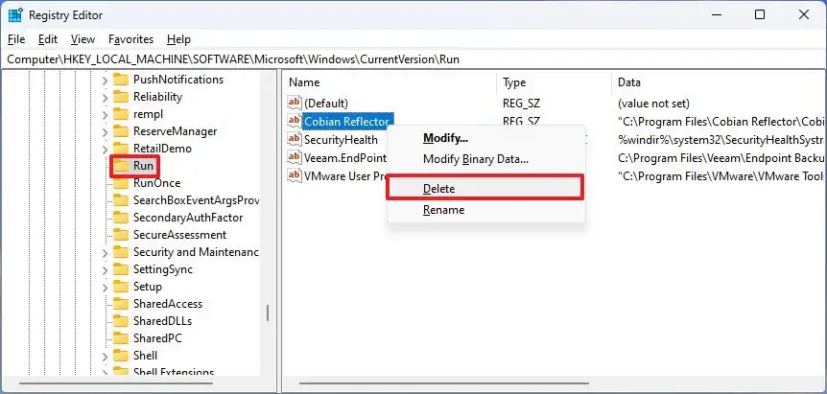The height and width of the screenshot is (394, 827).
Task: Select the SharedDLLs key label
Action: 162,321
